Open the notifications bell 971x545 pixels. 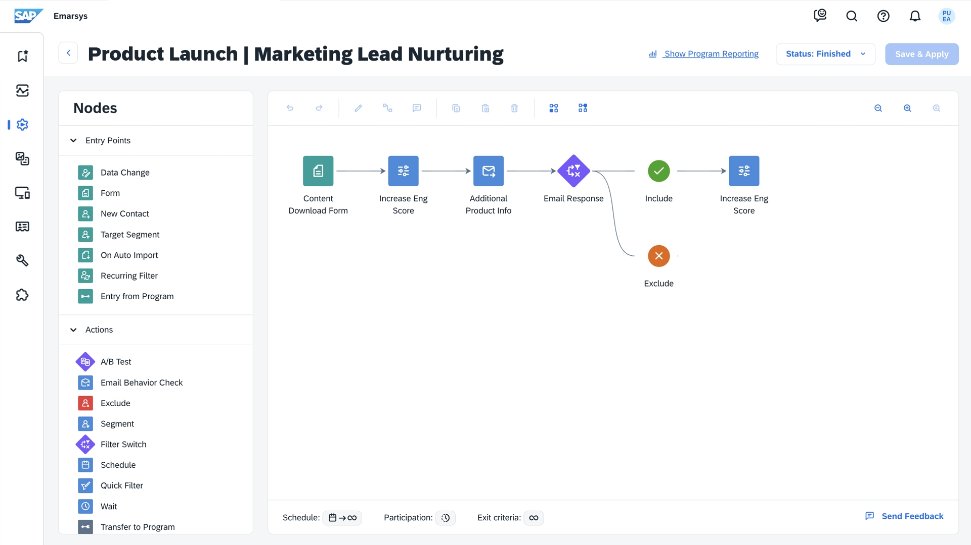point(914,16)
